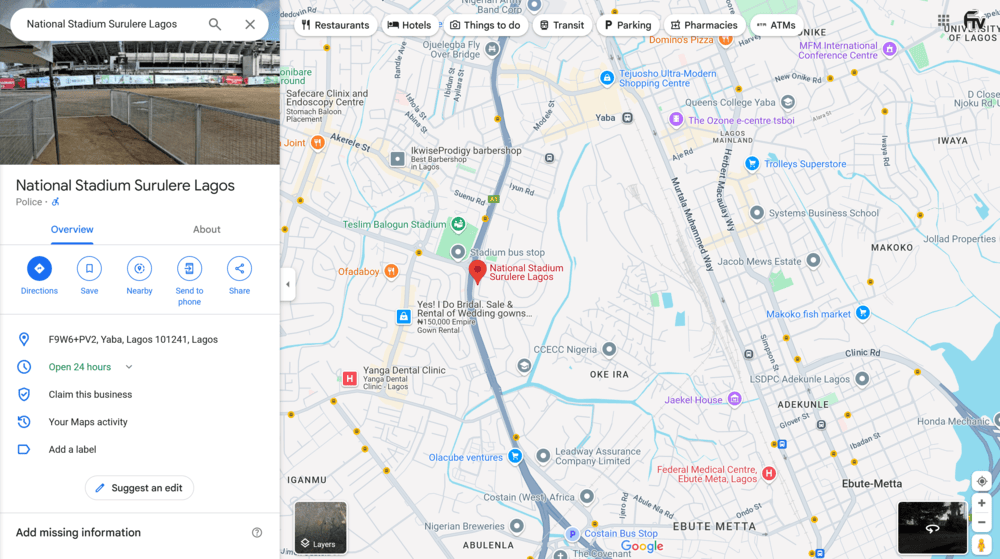Save this place with the Save icon
The width and height of the screenshot is (1000, 559).
pos(89,268)
